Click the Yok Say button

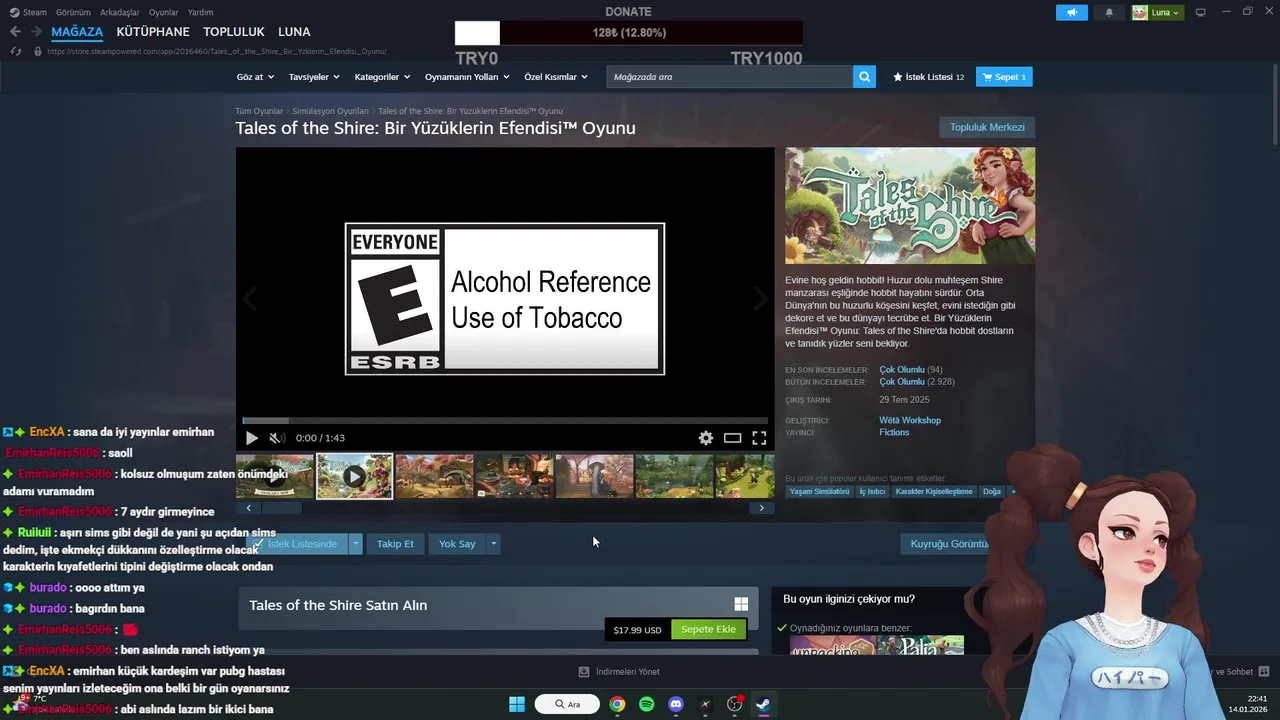457,544
